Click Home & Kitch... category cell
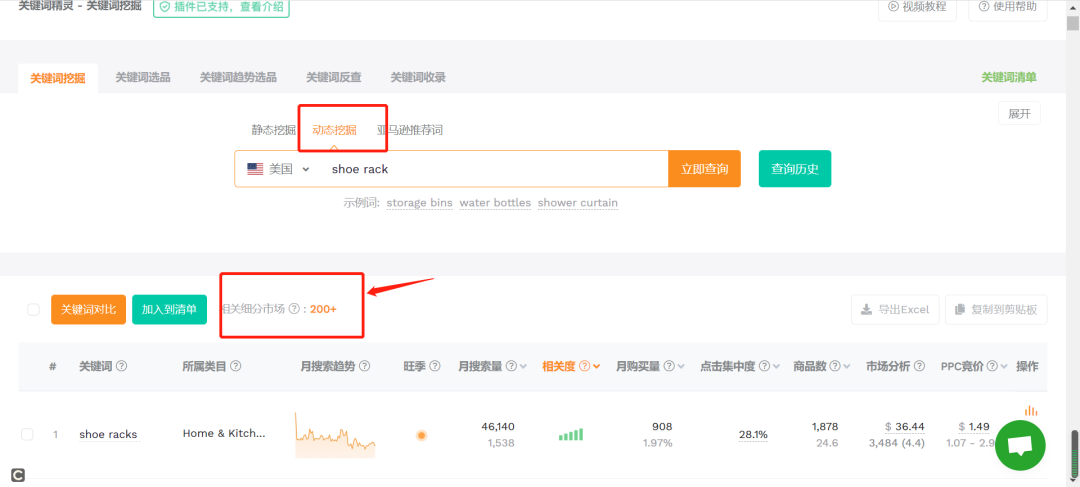 click(224, 434)
